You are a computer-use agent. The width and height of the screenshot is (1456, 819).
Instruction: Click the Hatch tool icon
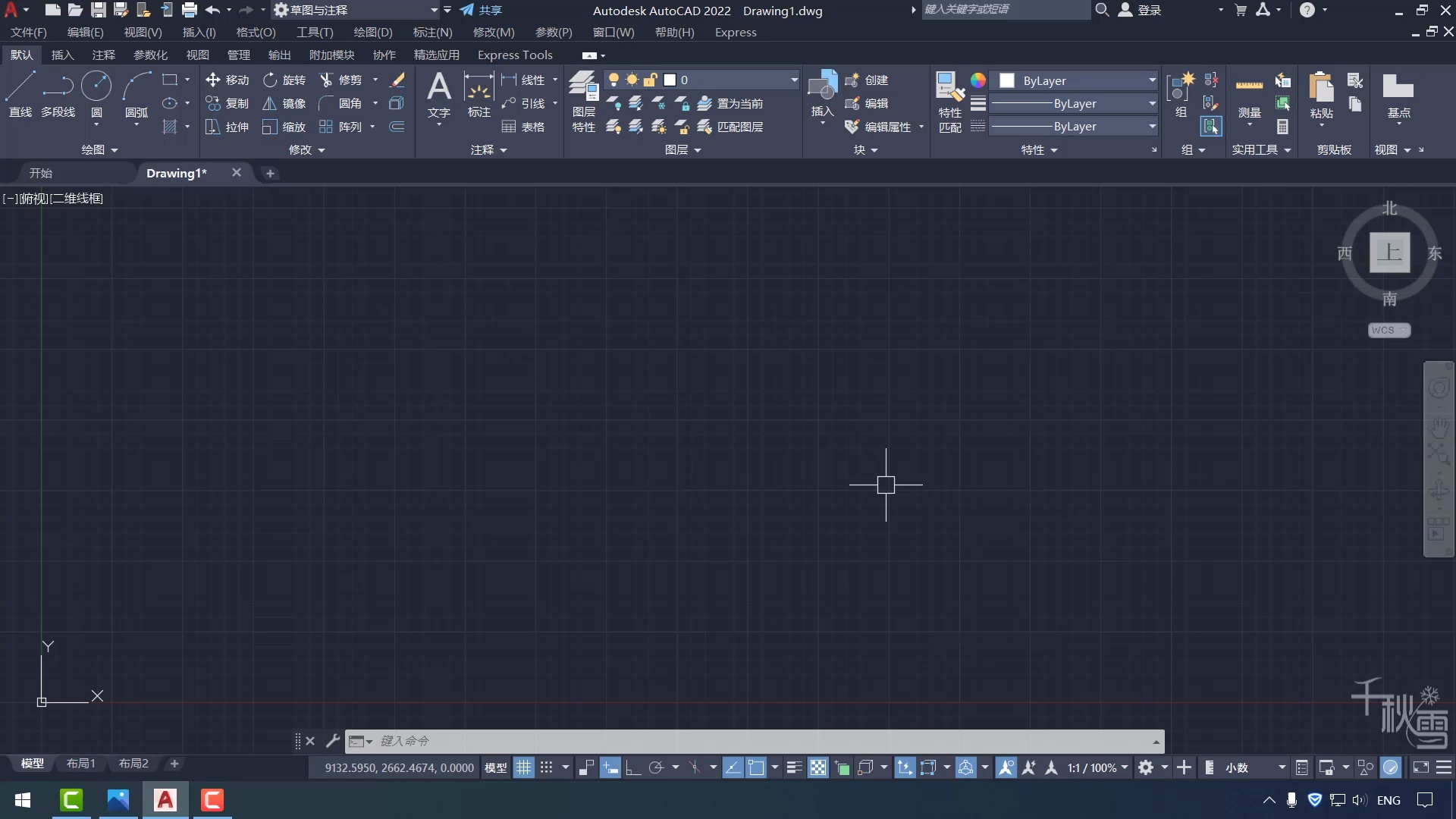(170, 127)
